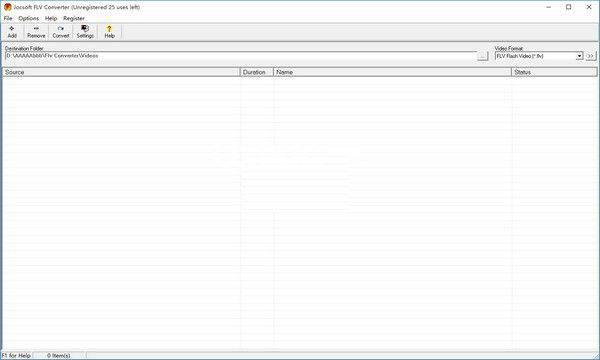Click the Remove toolbar icon
This screenshot has height=360, width=600.
36,32
